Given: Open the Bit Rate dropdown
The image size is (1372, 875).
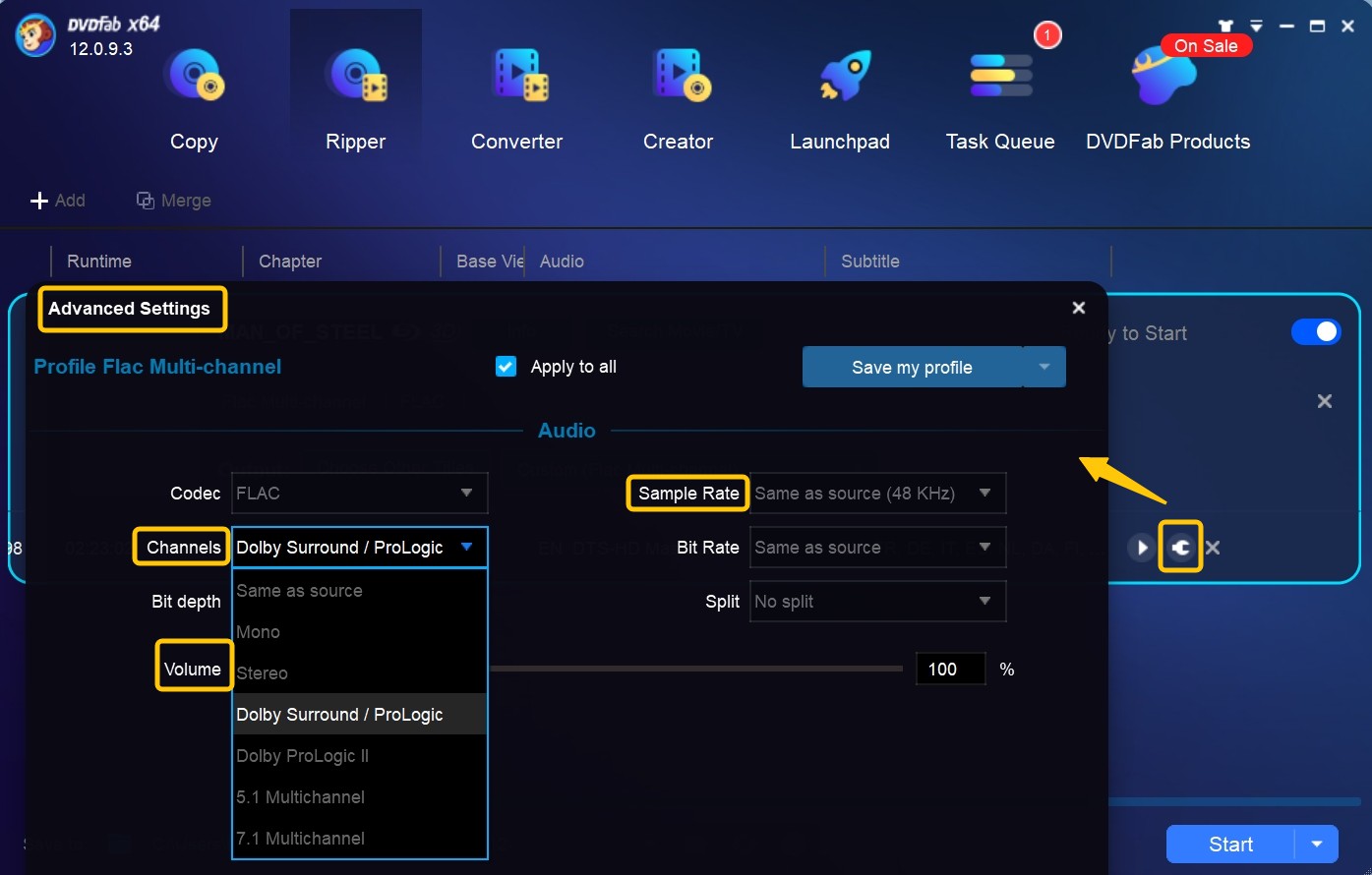Looking at the screenshot, I should click(877, 548).
